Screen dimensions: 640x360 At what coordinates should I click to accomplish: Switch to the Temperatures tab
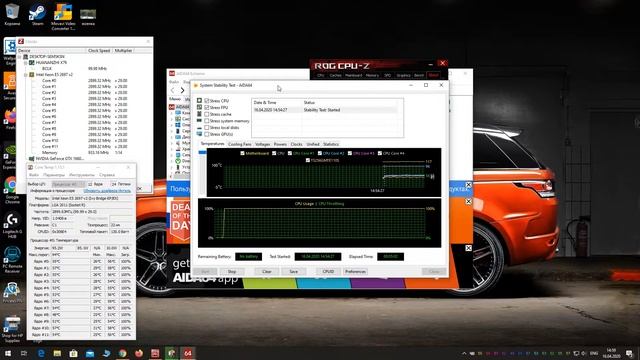tap(213, 144)
